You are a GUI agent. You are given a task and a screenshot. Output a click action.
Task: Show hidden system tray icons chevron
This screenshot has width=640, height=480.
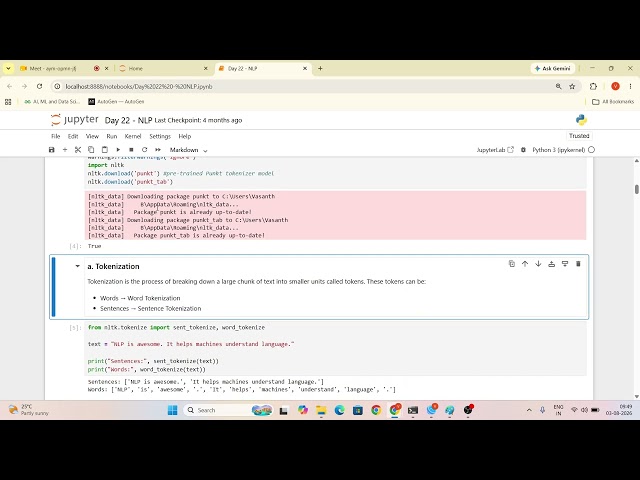pos(529,410)
